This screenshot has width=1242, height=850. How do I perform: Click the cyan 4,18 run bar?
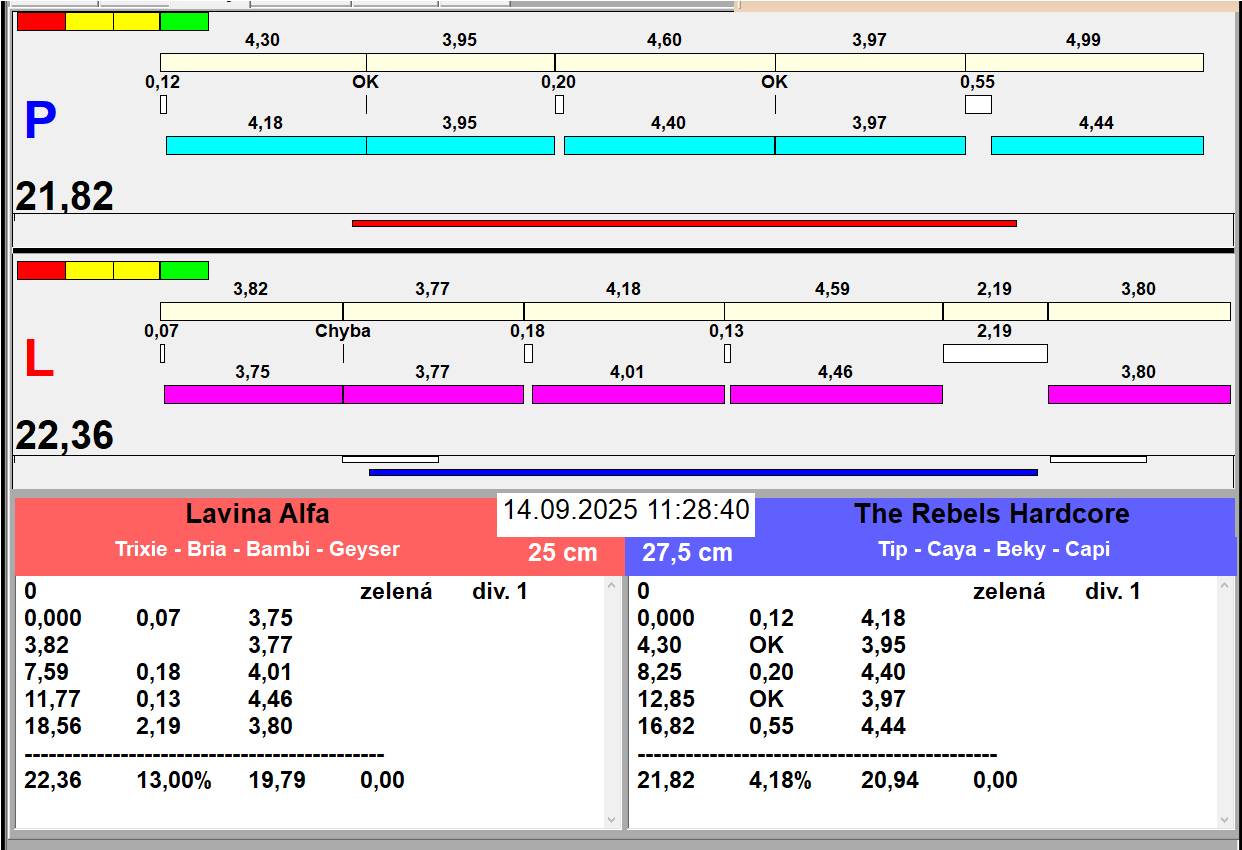pos(266,145)
